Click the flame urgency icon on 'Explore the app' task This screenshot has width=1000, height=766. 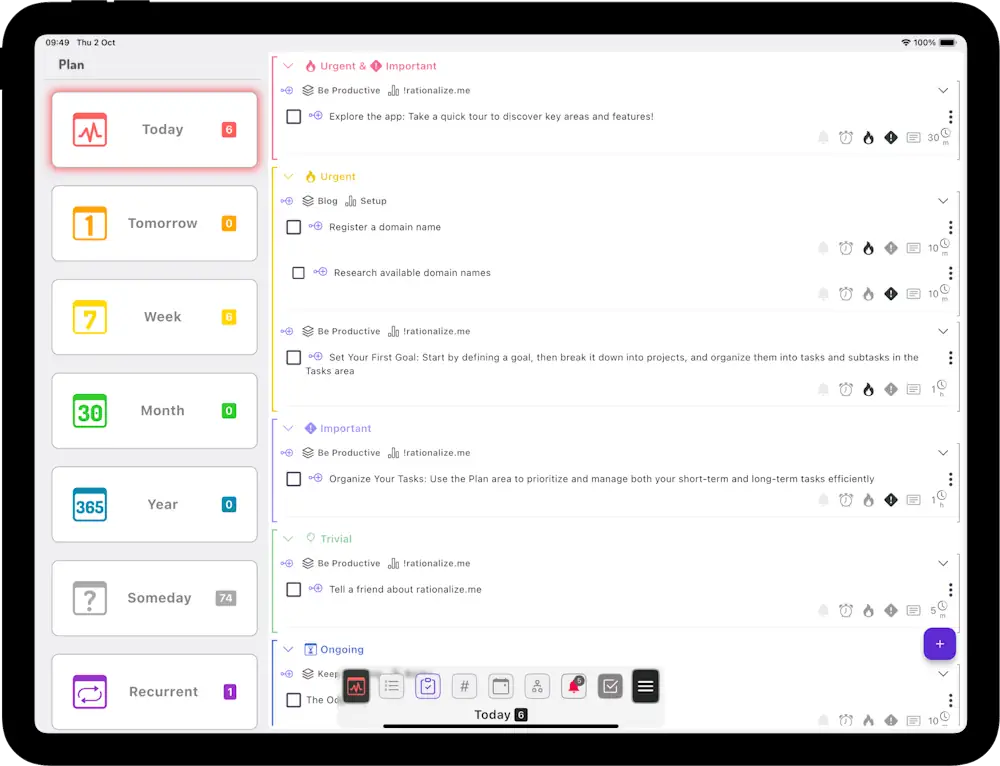(x=868, y=138)
